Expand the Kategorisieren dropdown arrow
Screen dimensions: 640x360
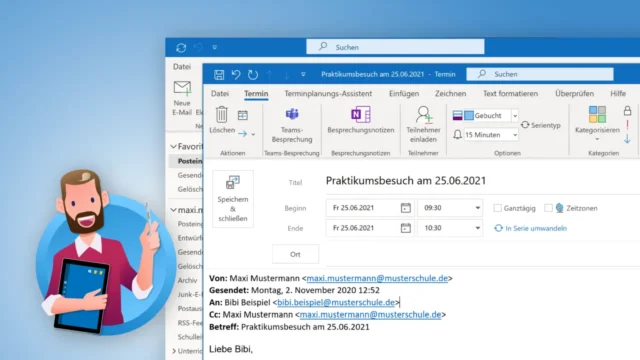[597, 140]
